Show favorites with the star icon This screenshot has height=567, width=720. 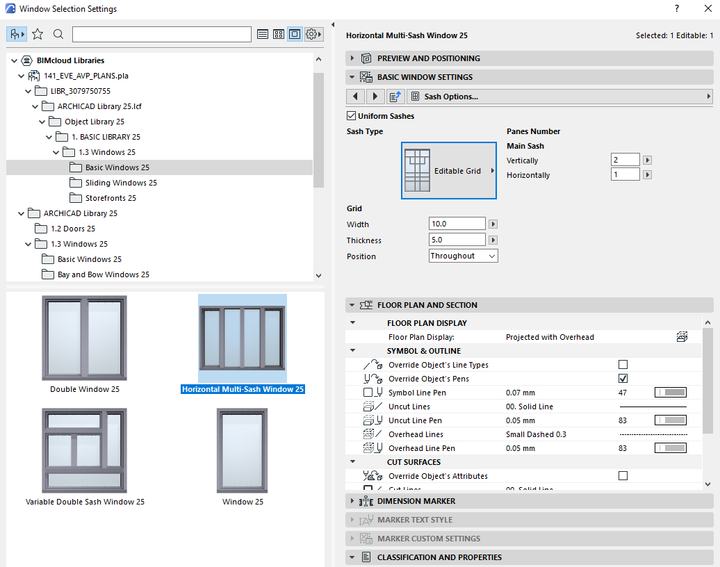pyautogui.click(x=38, y=34)
